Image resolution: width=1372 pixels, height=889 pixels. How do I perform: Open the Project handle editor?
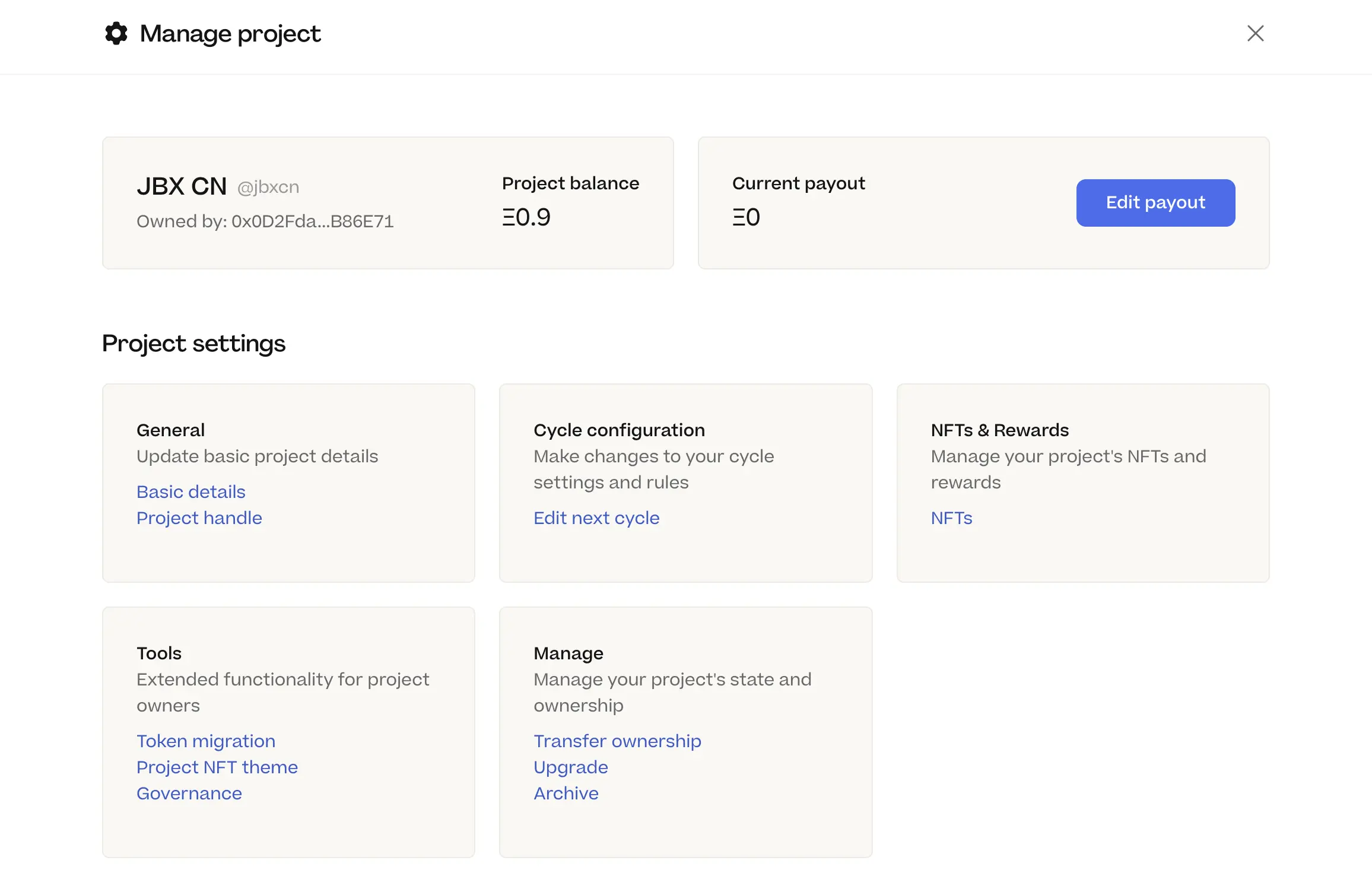199,517
